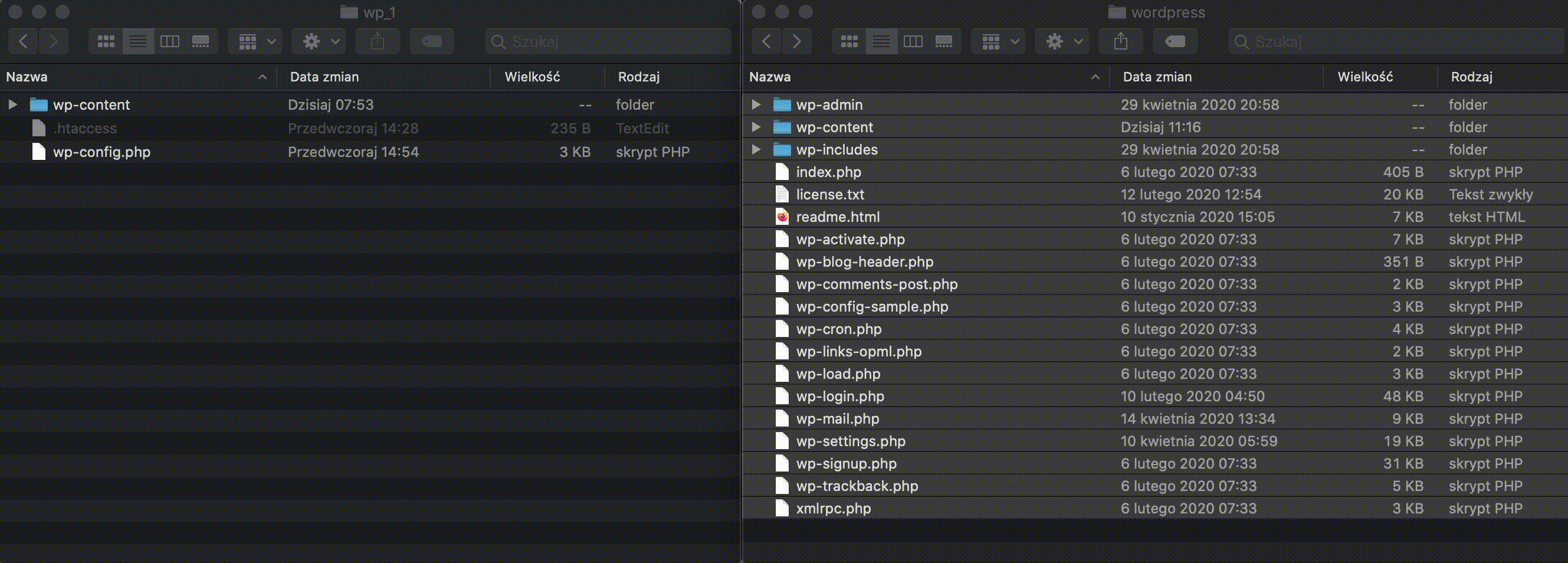The width and height of the screenshot is (1568, 563).
Task: Switch wordpress window to gallery view
Action: click(944, 41)
